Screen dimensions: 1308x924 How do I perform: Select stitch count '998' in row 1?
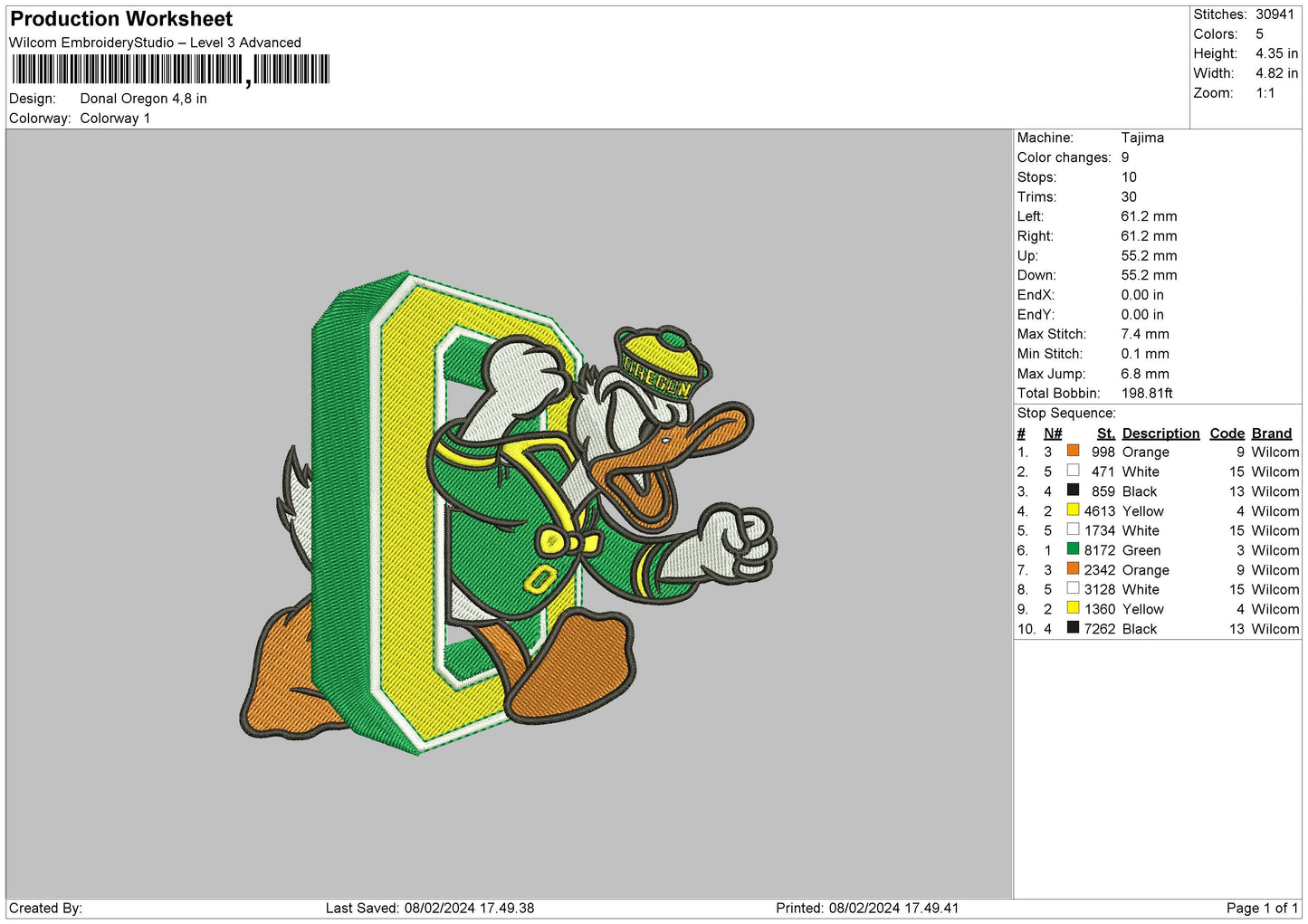pos(1103,452)
